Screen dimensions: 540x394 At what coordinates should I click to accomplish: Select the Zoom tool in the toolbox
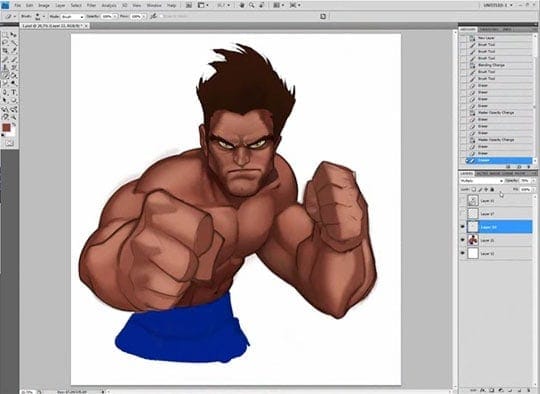(x=13, y=117)
